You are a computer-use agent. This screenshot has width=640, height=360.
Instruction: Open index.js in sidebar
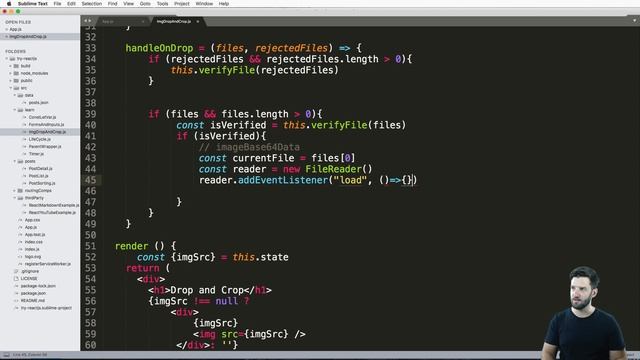coord(32,250)
